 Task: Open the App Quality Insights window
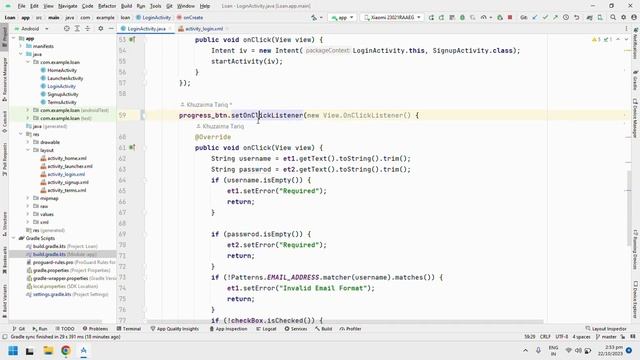tap(175, 329)
